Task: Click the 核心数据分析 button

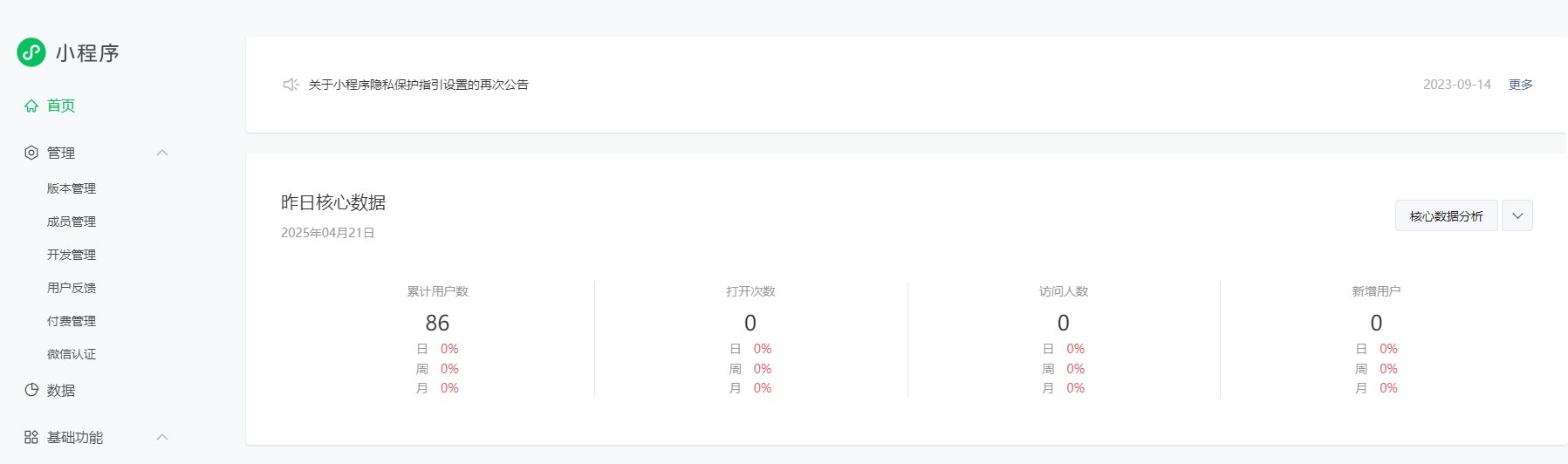Action: coord(1447,215)
